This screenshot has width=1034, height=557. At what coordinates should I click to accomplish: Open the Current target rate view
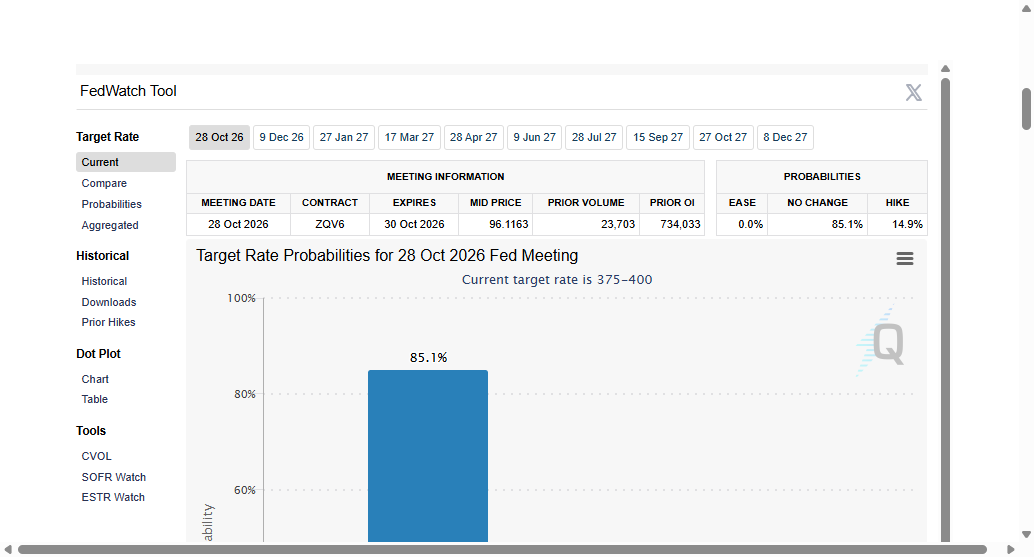point(126,162)
